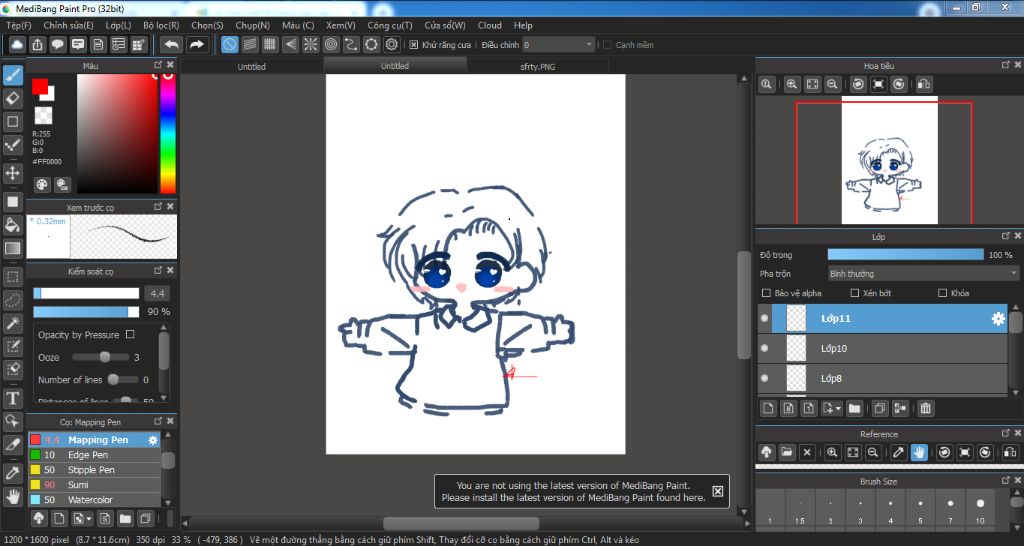Enable Xén bớt checkbox
This screenshot has width=1024, height=546.
(854, 293)
